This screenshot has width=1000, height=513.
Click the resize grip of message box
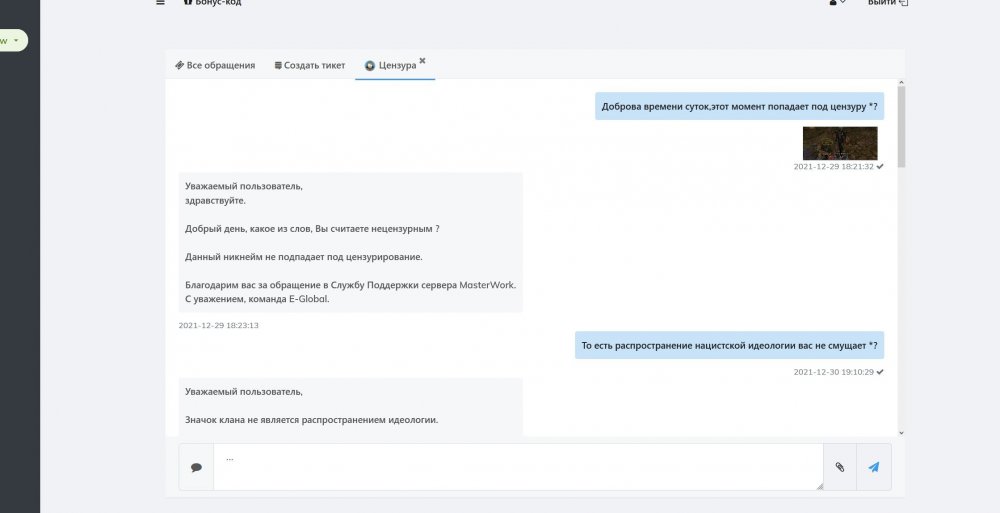click(820, 486)
